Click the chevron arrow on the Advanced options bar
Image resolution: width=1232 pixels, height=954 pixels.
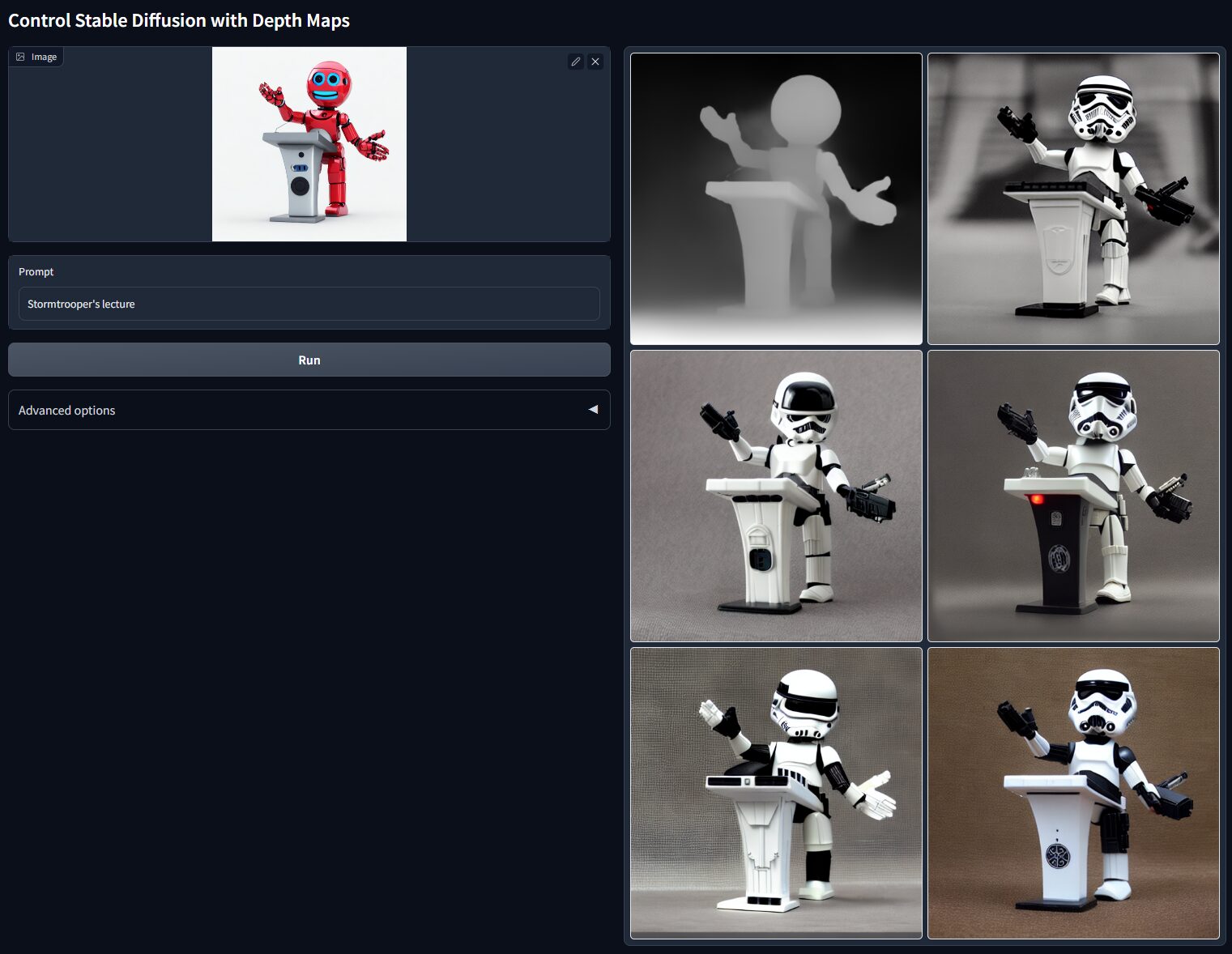coord(593,410)
